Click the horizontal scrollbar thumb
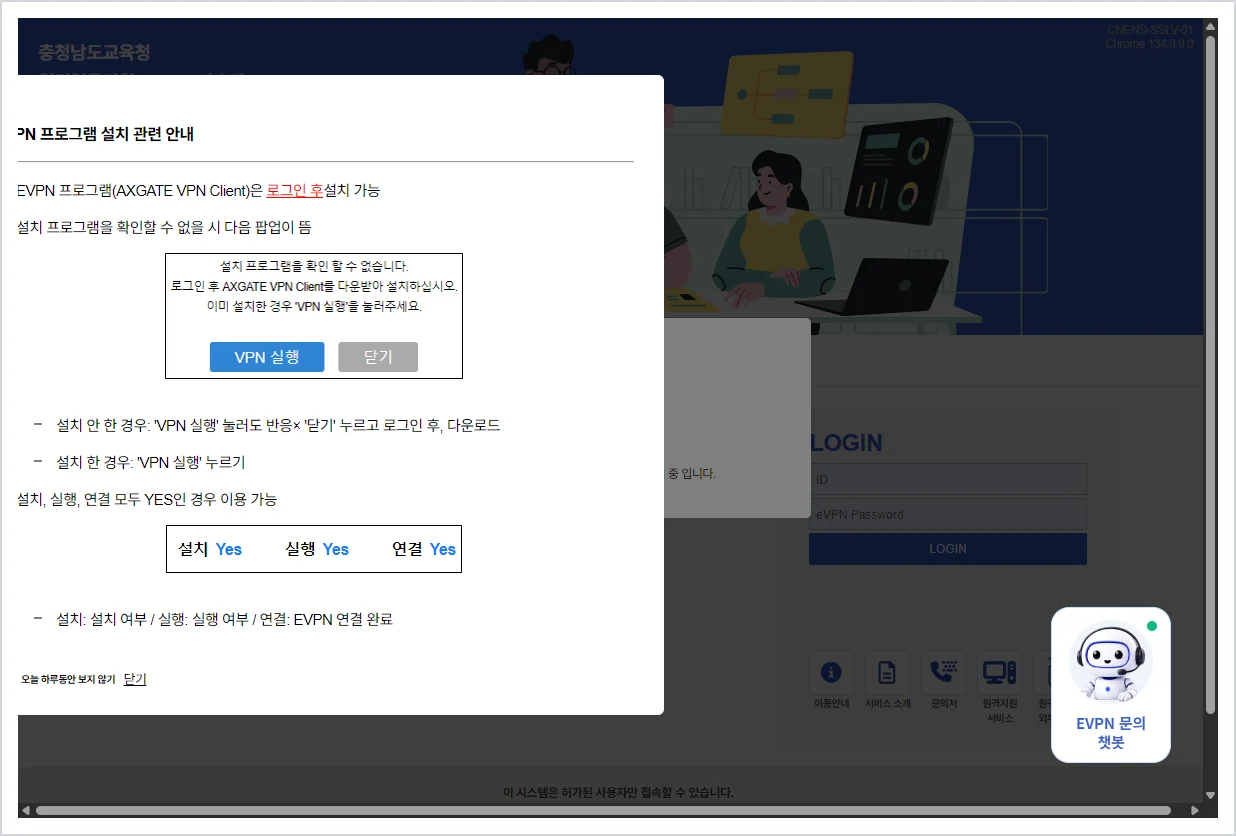This screenshot has height=836, width=1236. coord(603,810)
